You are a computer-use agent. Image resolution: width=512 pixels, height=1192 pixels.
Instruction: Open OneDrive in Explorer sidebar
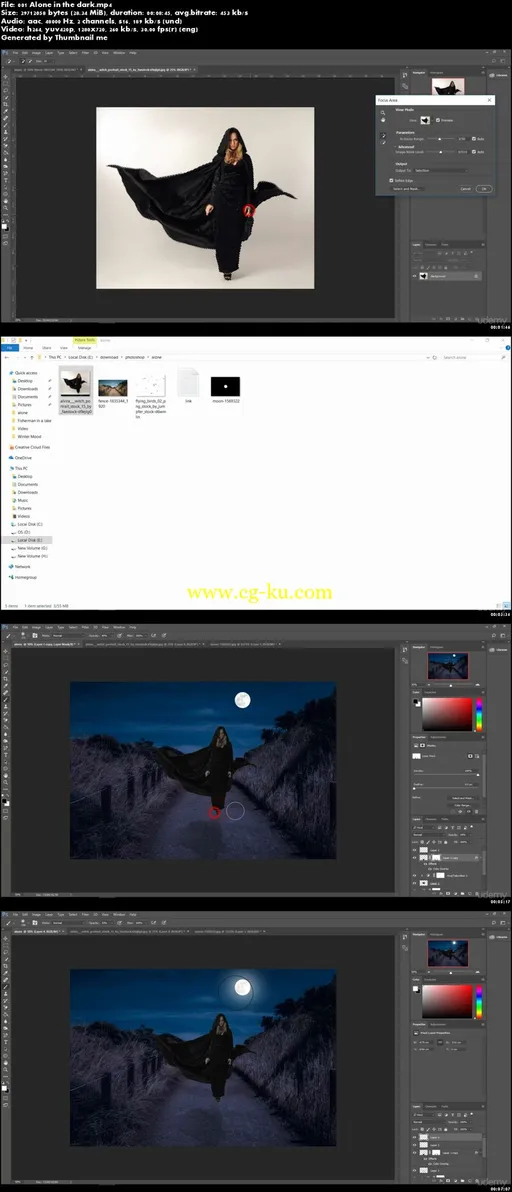click(22, 458)
